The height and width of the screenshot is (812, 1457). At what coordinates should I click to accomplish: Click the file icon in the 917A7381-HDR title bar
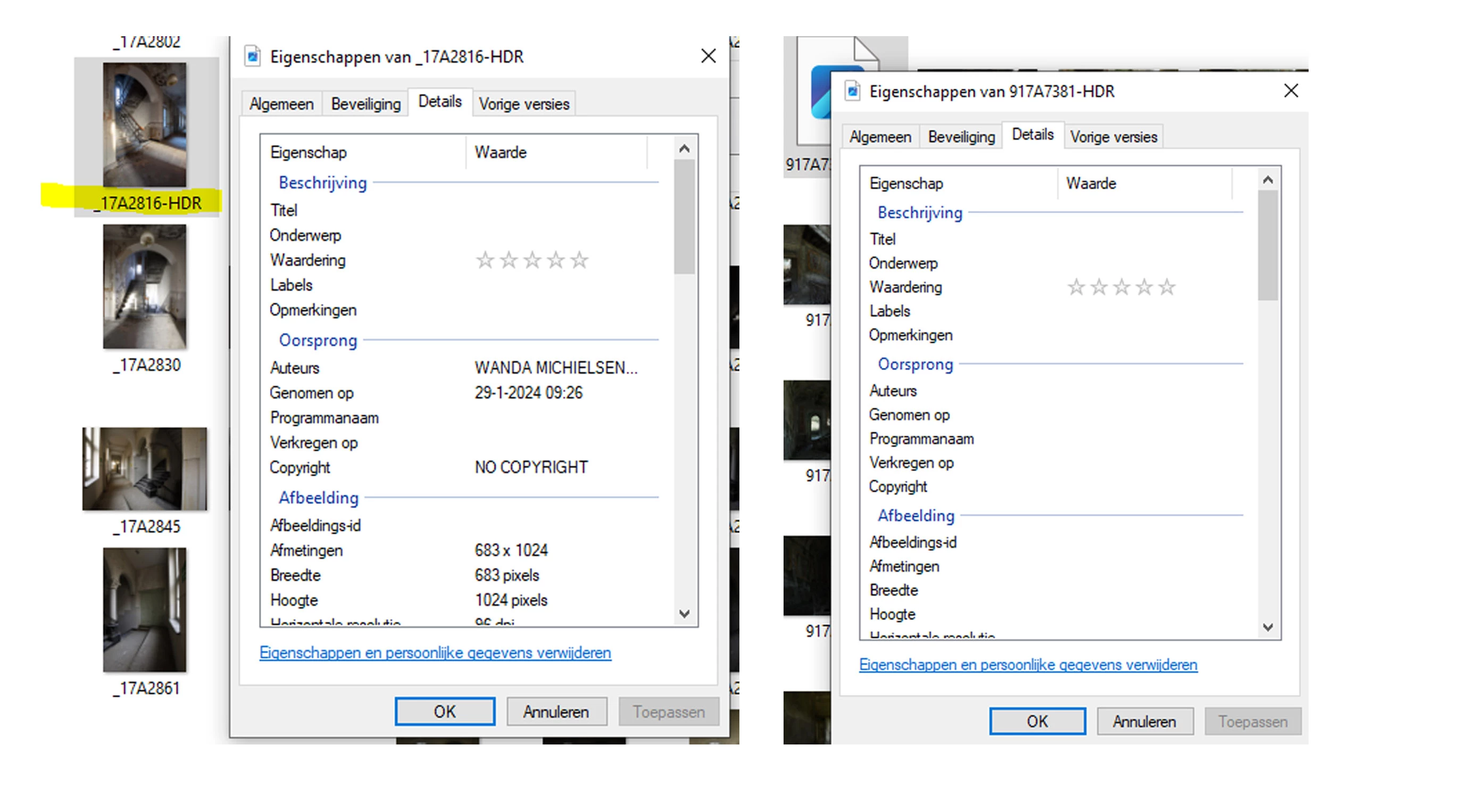click(852, 91)
